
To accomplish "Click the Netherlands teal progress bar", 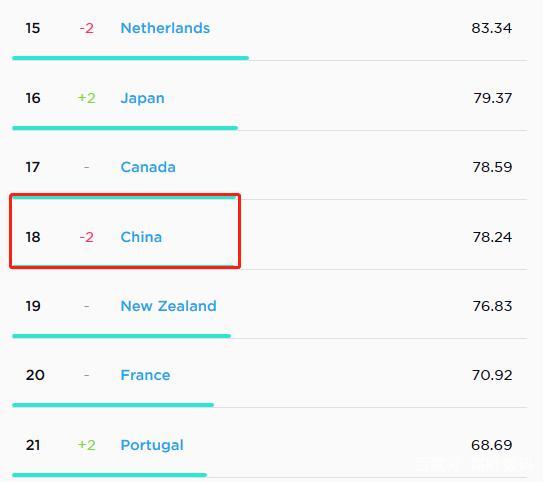I will (131, 58).
